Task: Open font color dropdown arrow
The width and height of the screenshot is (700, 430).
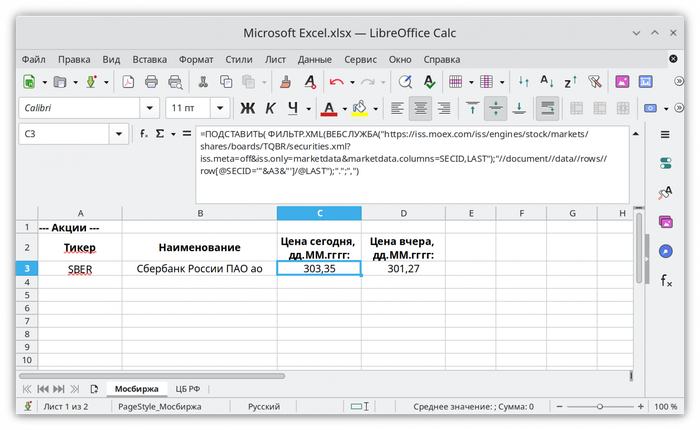Action: [345, 109]
